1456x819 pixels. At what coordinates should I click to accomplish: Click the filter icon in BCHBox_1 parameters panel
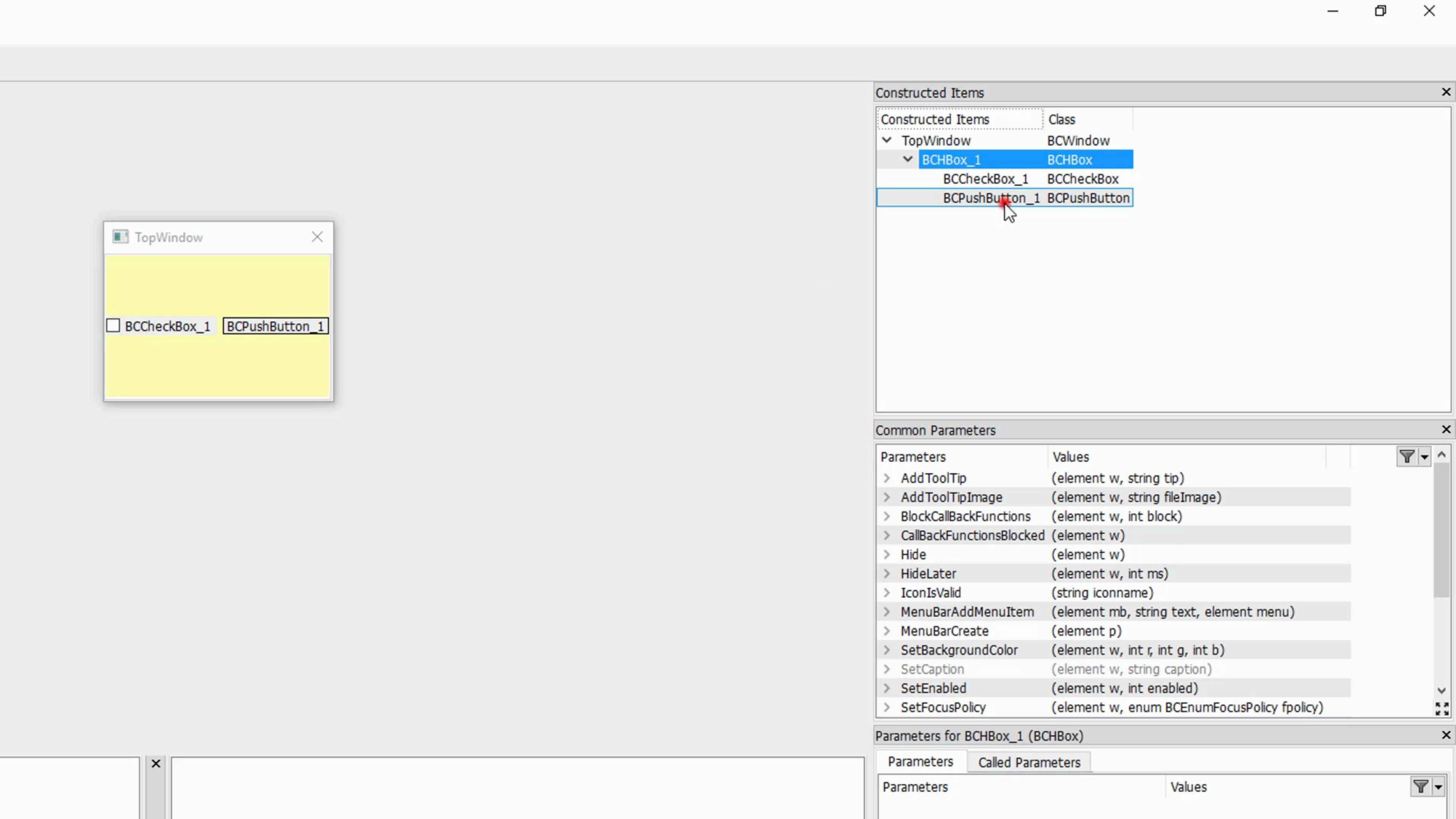click(1420, 786)
